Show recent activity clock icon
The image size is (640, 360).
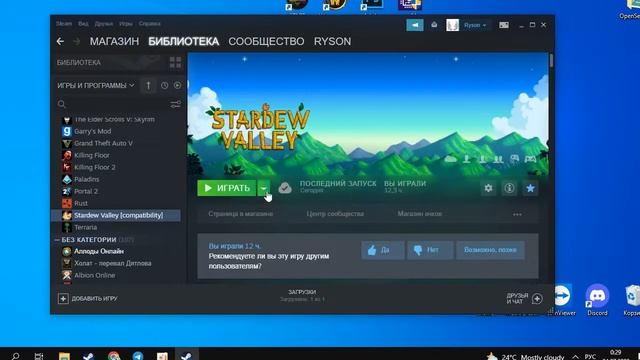(164, 85)
